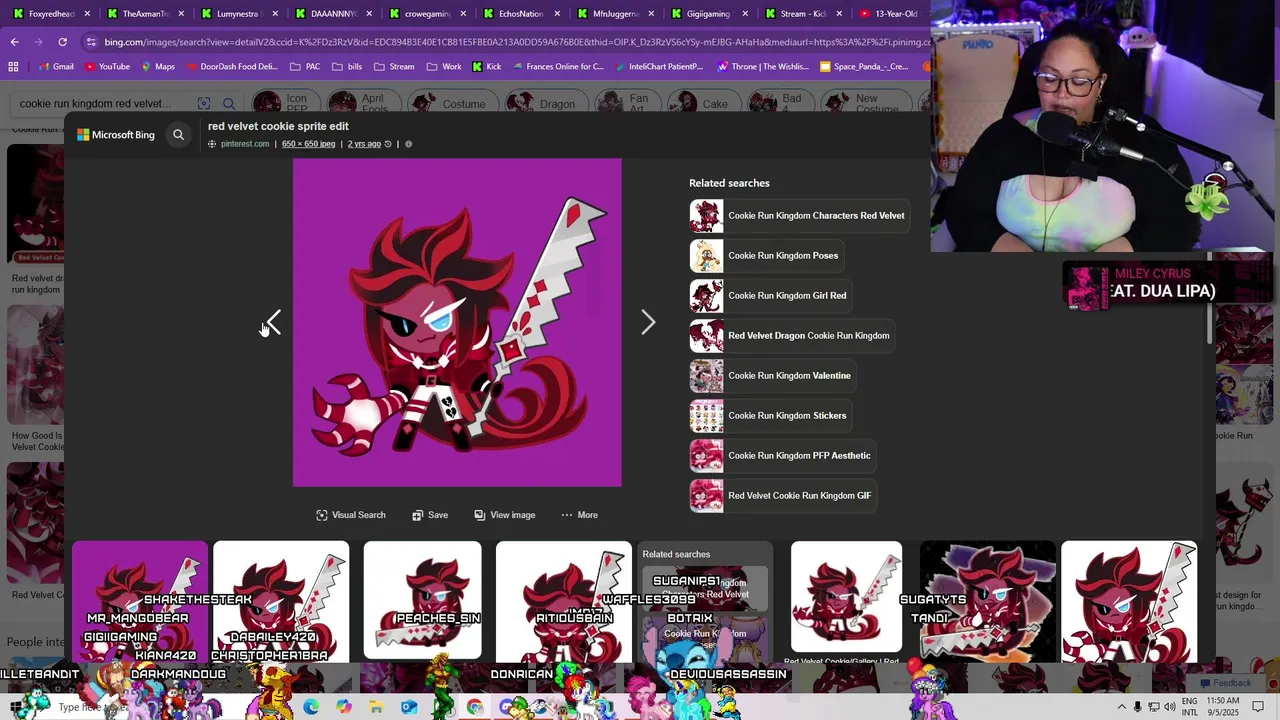The height and width of the screenshot is (720, 1280).
Task: Open the pinterest.com source link
Action: [245, 144]
